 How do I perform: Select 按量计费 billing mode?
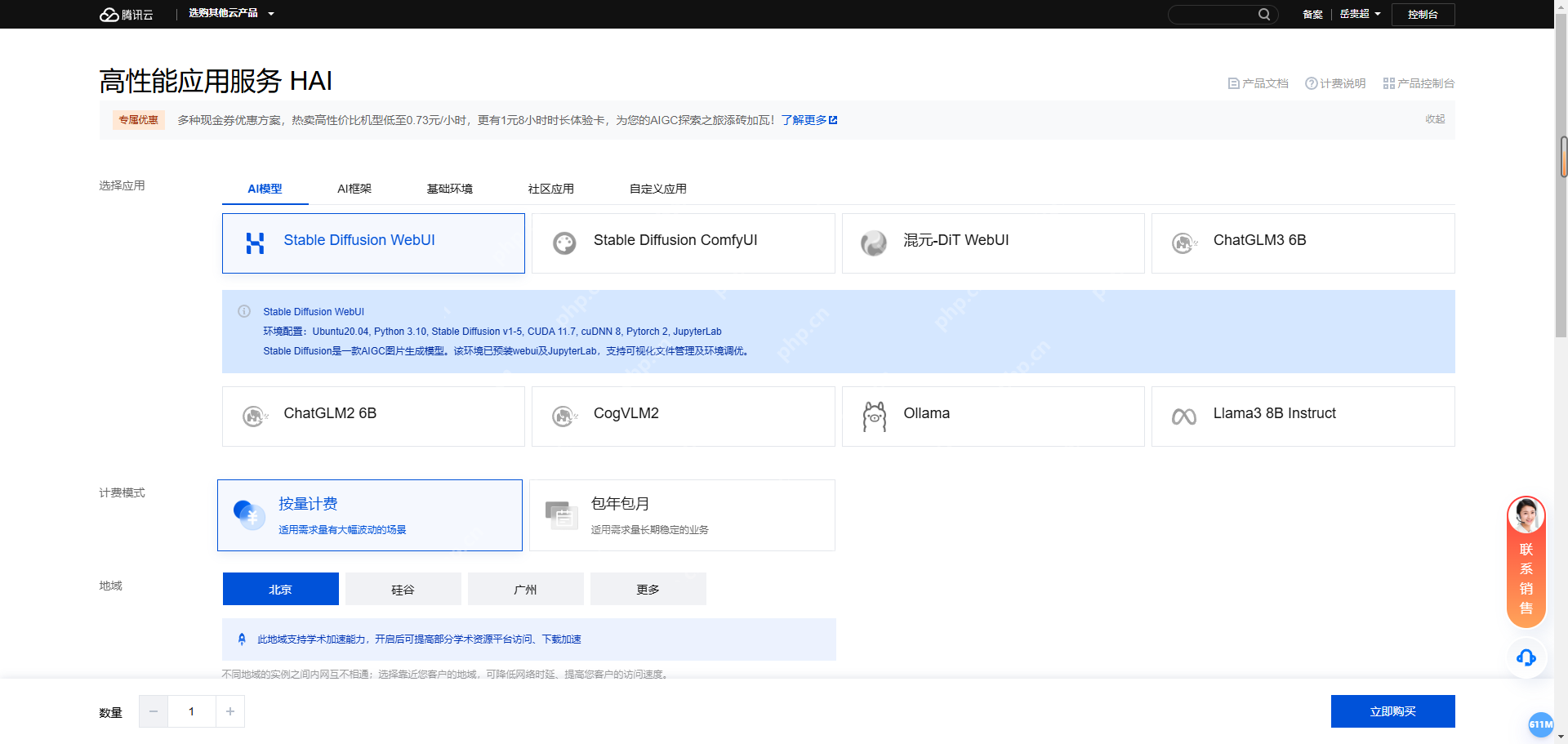(370, 515)
